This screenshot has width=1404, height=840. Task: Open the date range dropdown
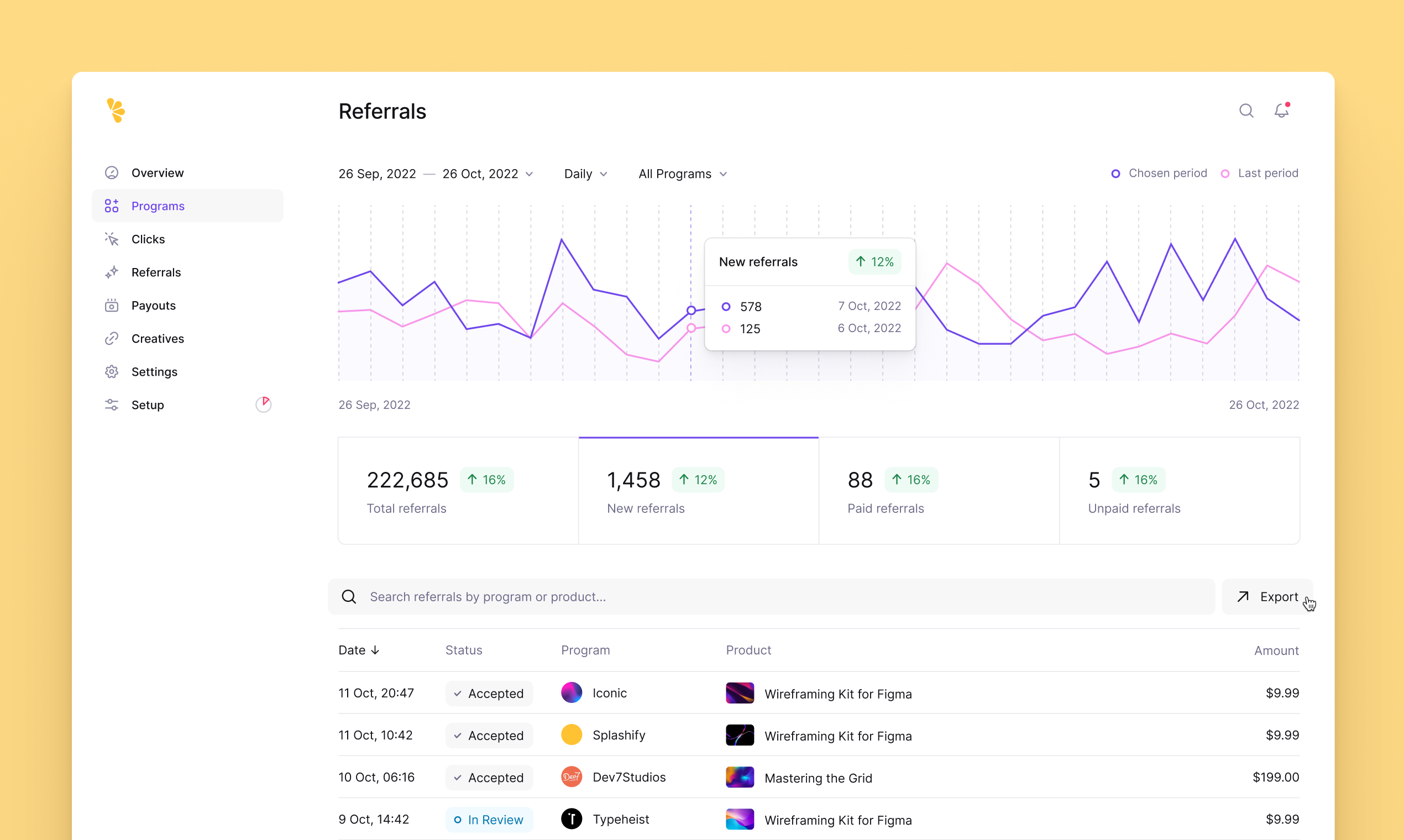click(436, 174)
